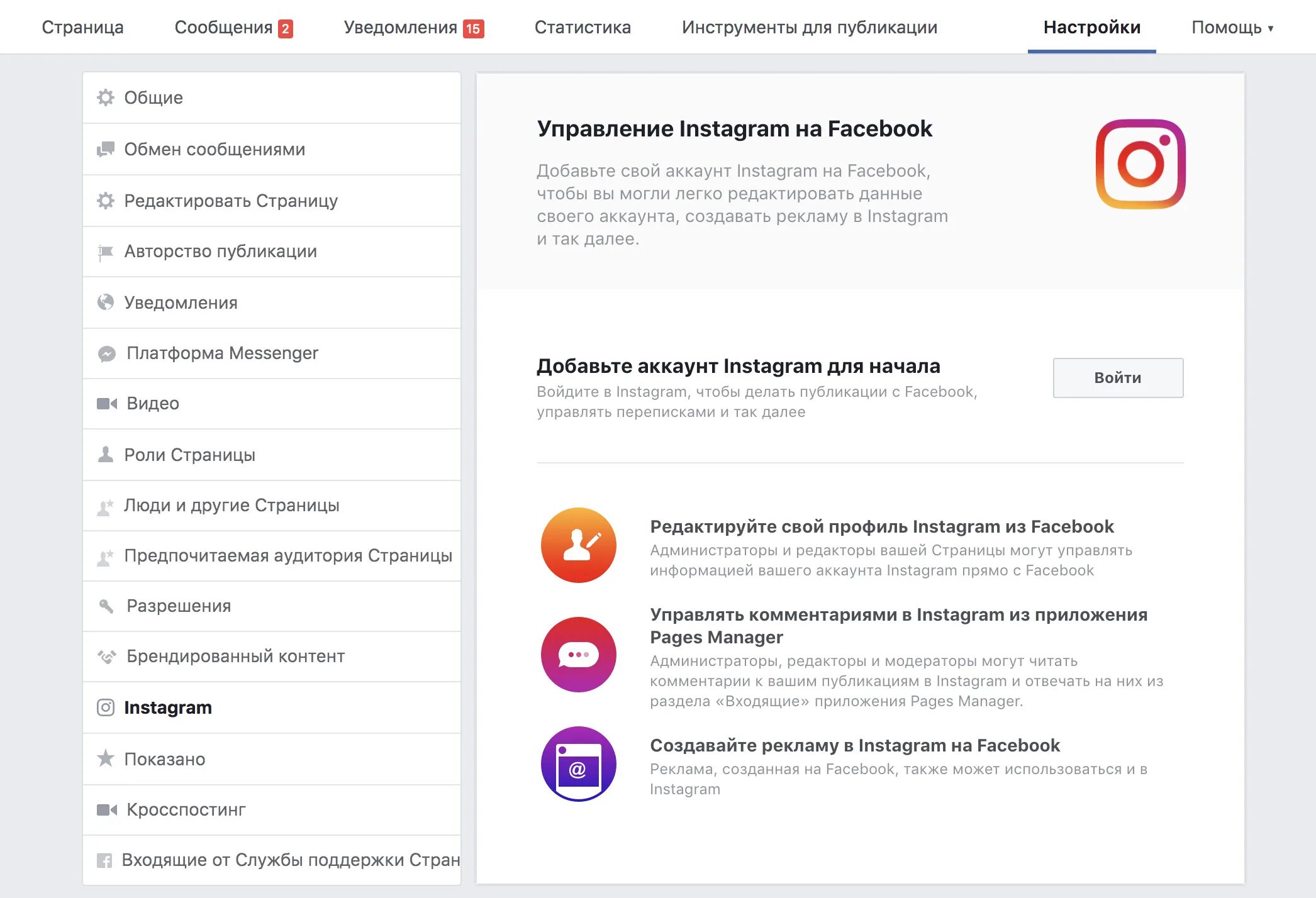The height and width of the screenshot is (898, 1316).
Task: Click the large Instagram logo icon
Action: 1140,164
